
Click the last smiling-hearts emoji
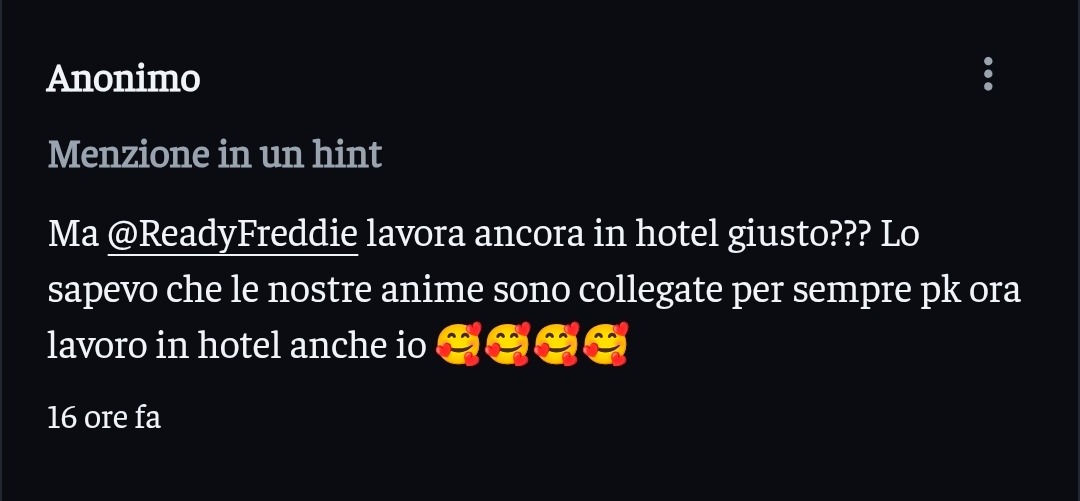pos(605,343)
